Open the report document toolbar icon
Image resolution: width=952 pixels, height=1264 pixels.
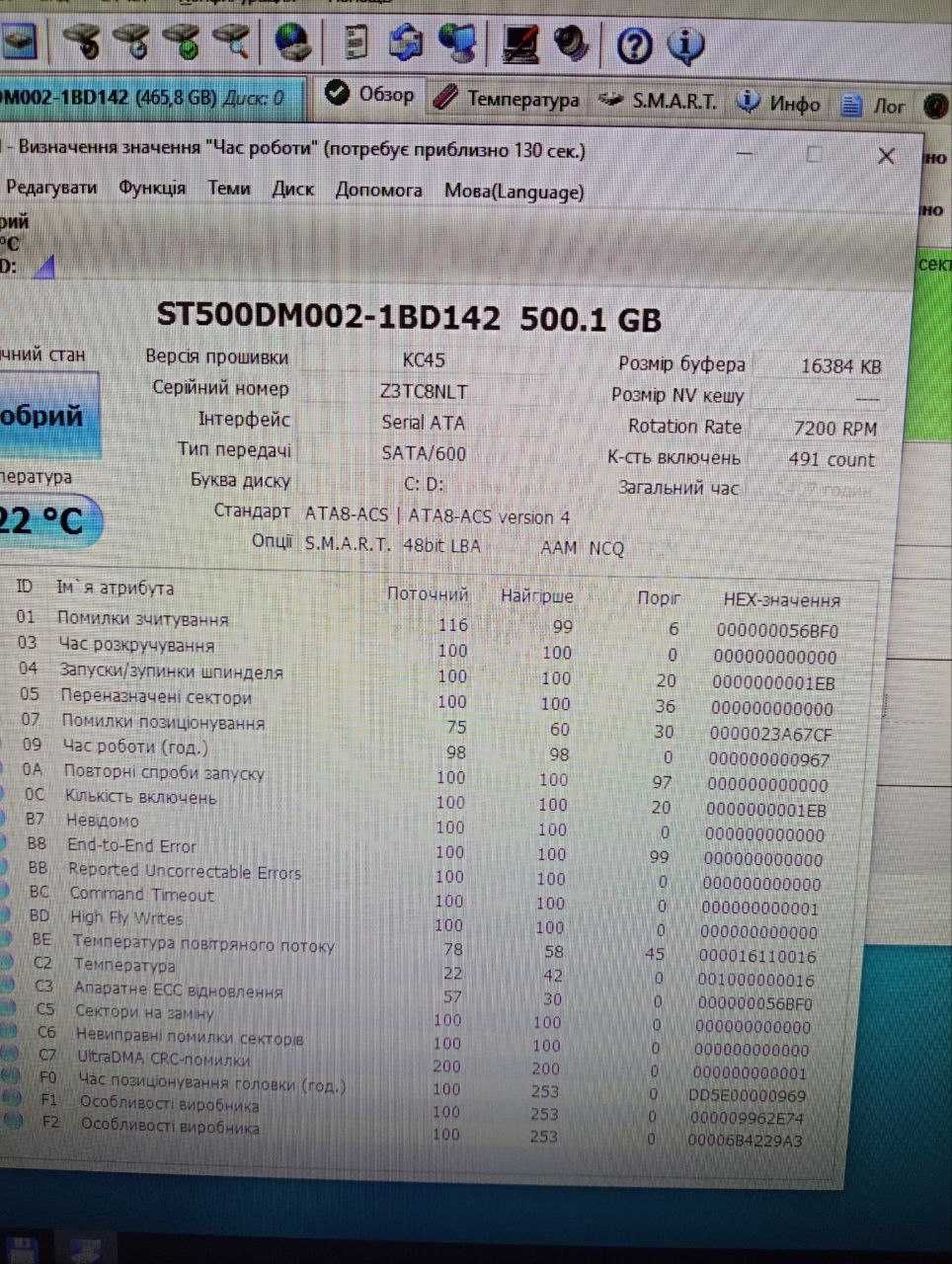[x=357, y=42]
